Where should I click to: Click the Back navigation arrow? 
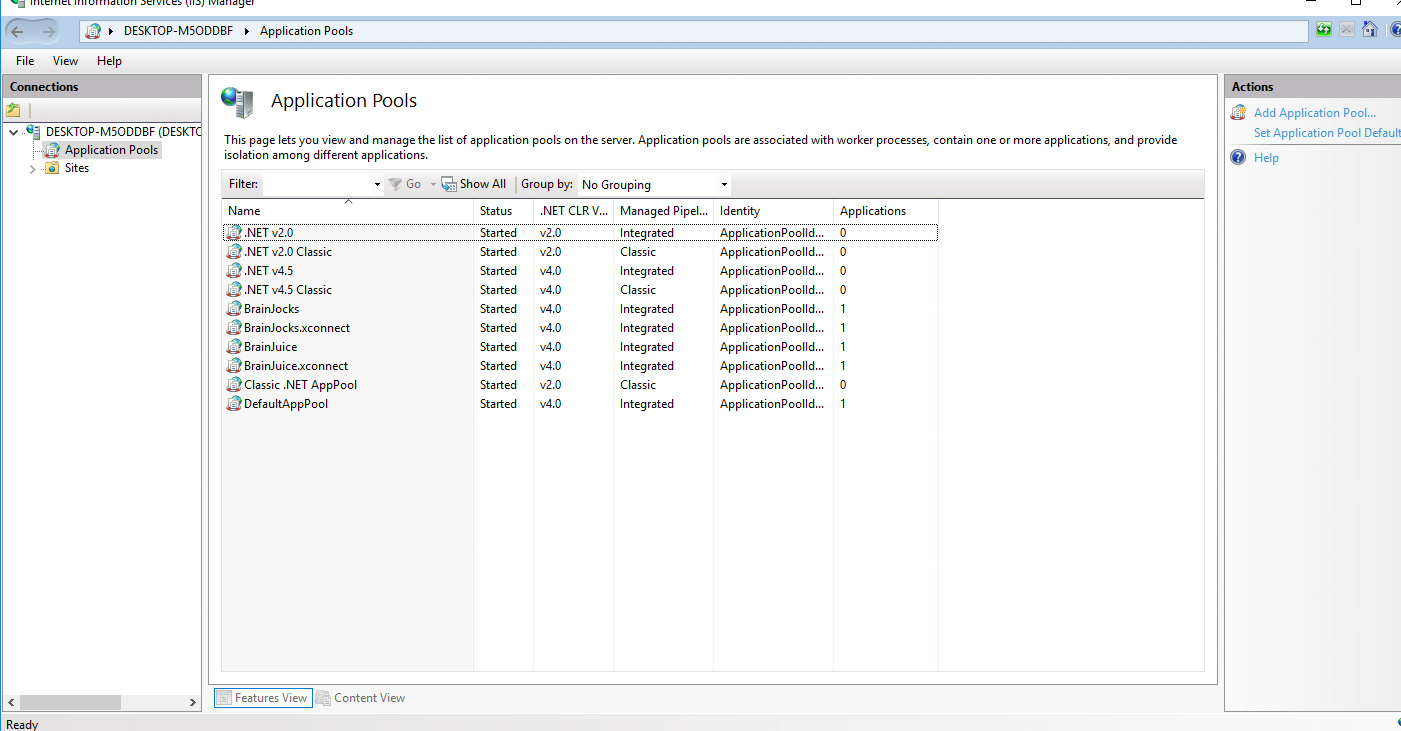[x=17, y=31]
